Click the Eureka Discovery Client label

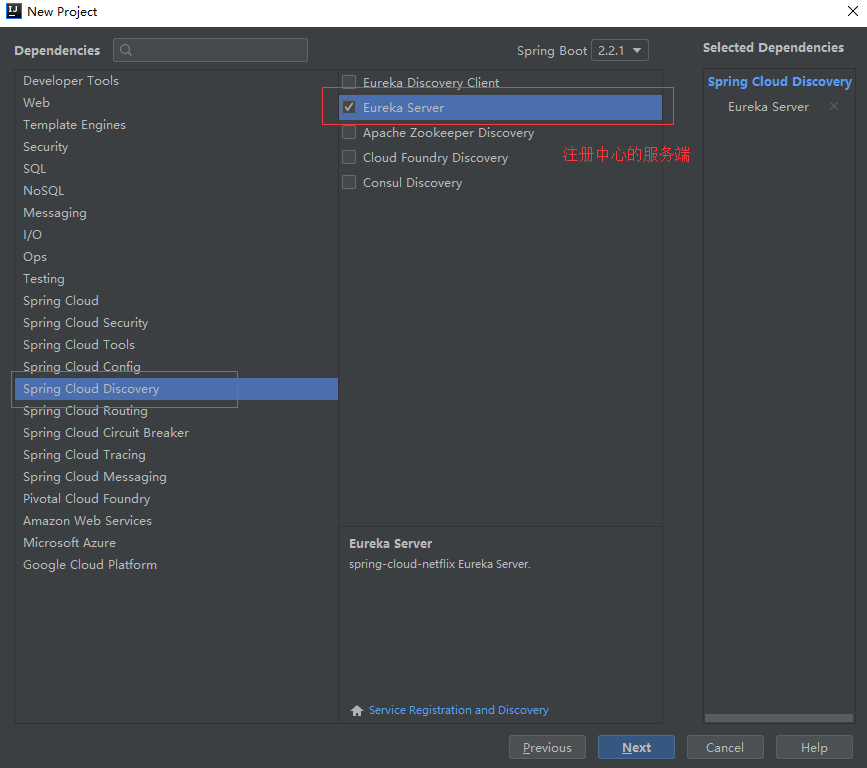point(431,82)
